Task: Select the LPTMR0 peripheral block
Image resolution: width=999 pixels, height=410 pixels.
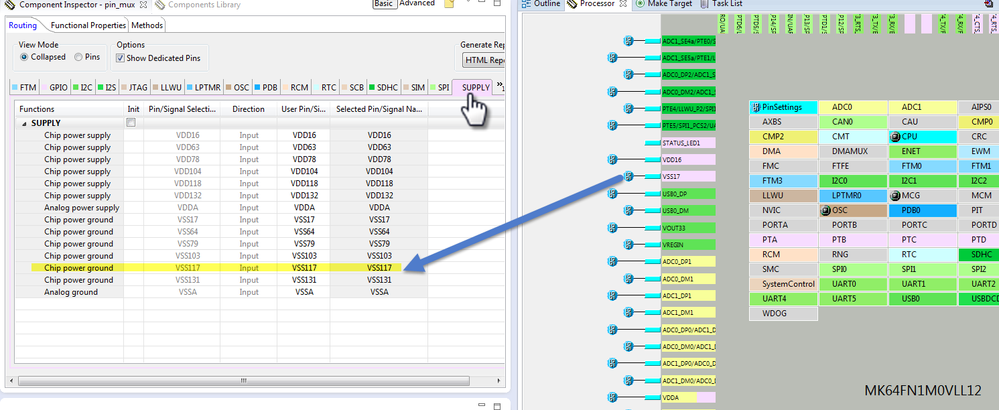Action: coord(853,195)
